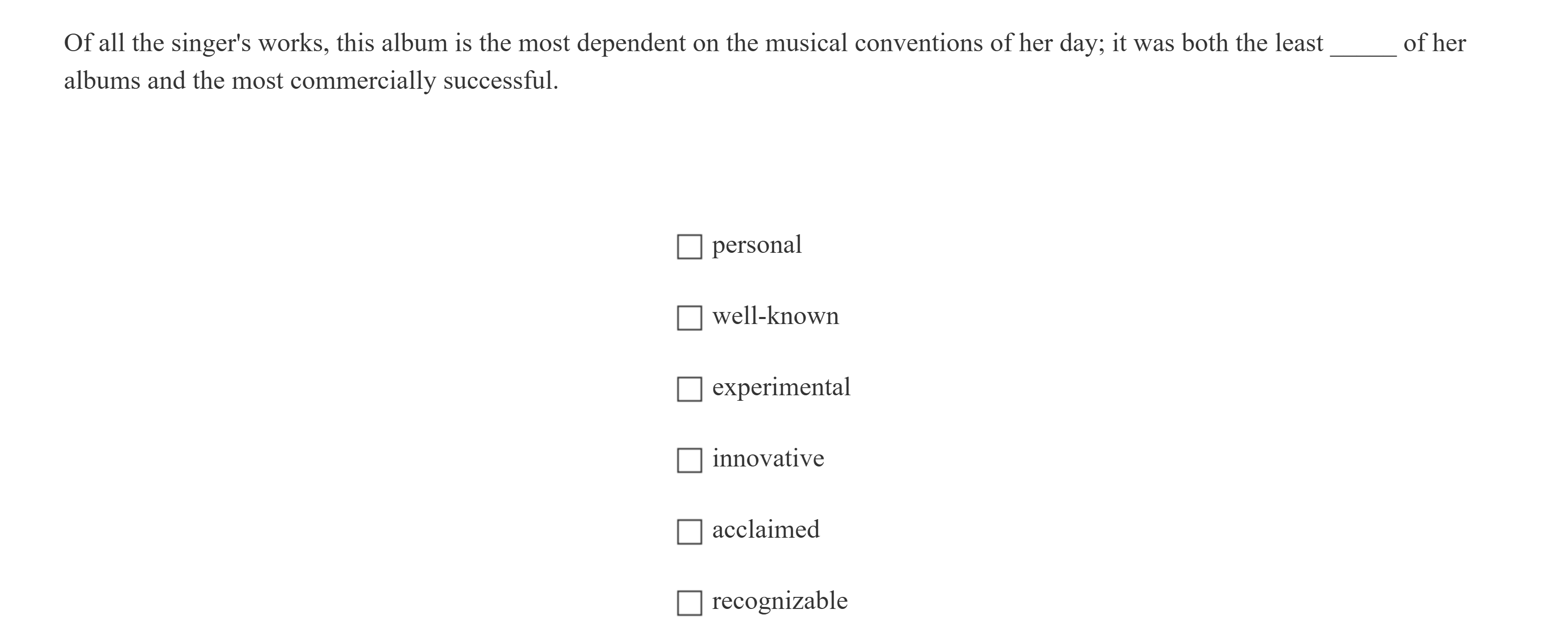Check the "well-known" answer checkbox
Screen dimensions: 1568x631
(690, 317)
